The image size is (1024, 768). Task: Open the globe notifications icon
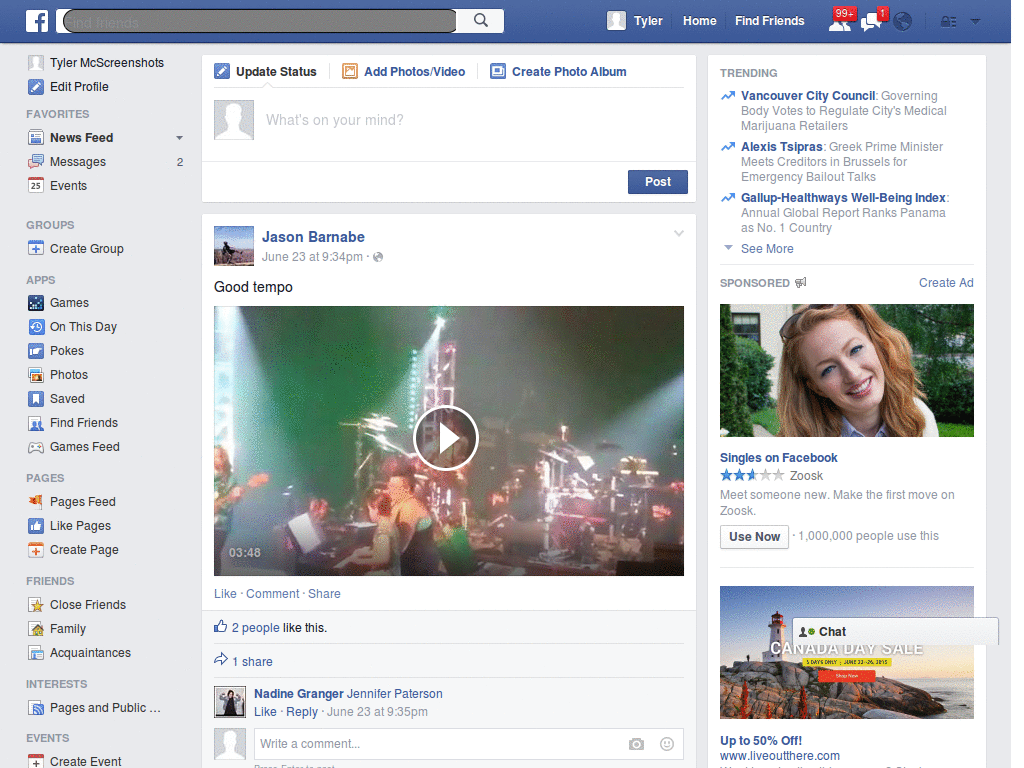click(x=903, y=22)
